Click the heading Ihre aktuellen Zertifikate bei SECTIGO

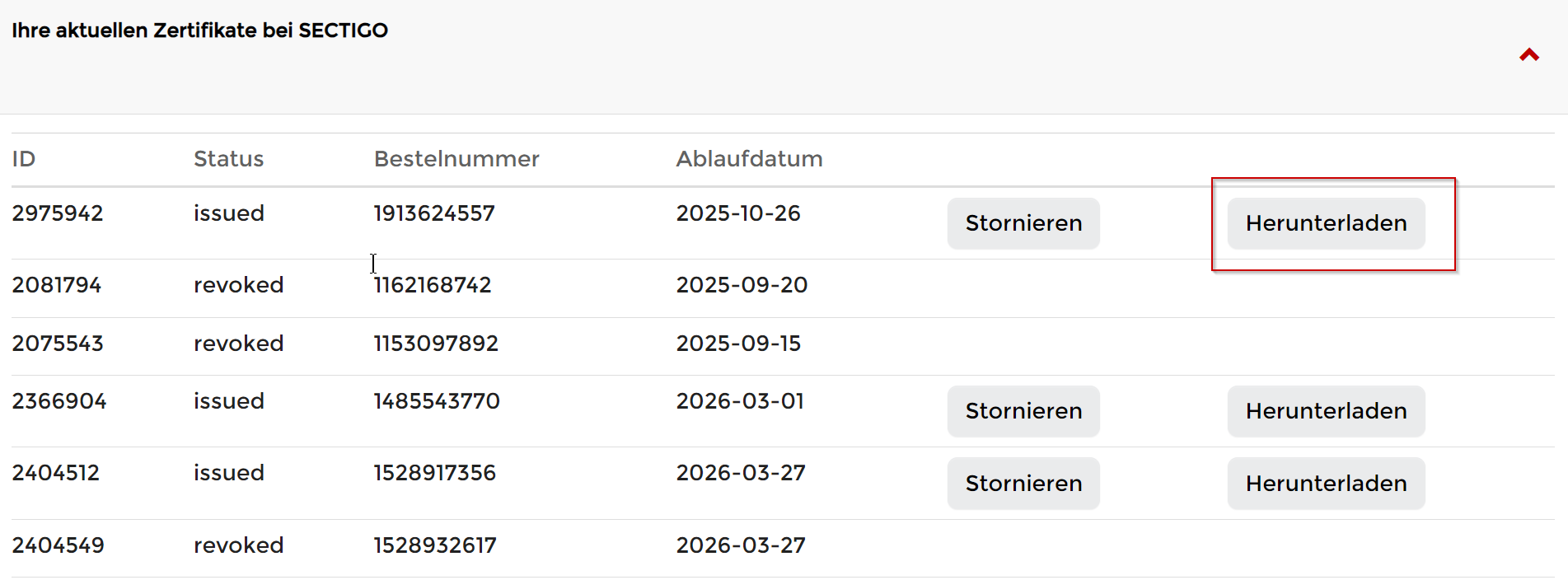click(199, 30)
